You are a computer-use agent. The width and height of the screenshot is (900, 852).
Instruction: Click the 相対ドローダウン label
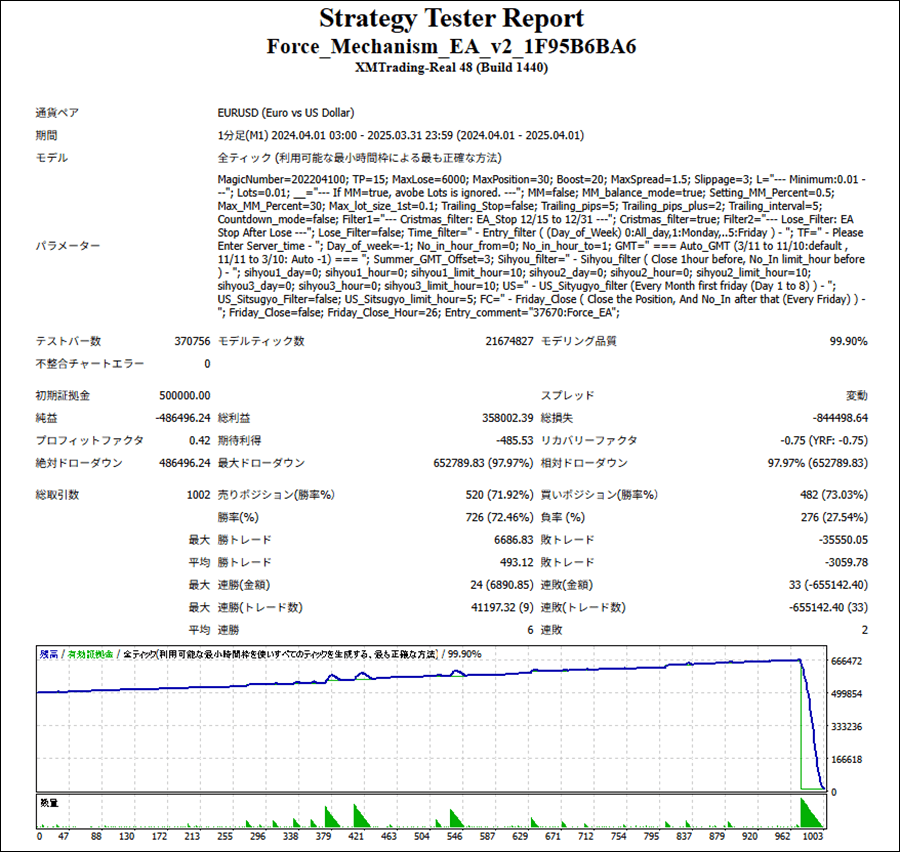tap(584, 463)
